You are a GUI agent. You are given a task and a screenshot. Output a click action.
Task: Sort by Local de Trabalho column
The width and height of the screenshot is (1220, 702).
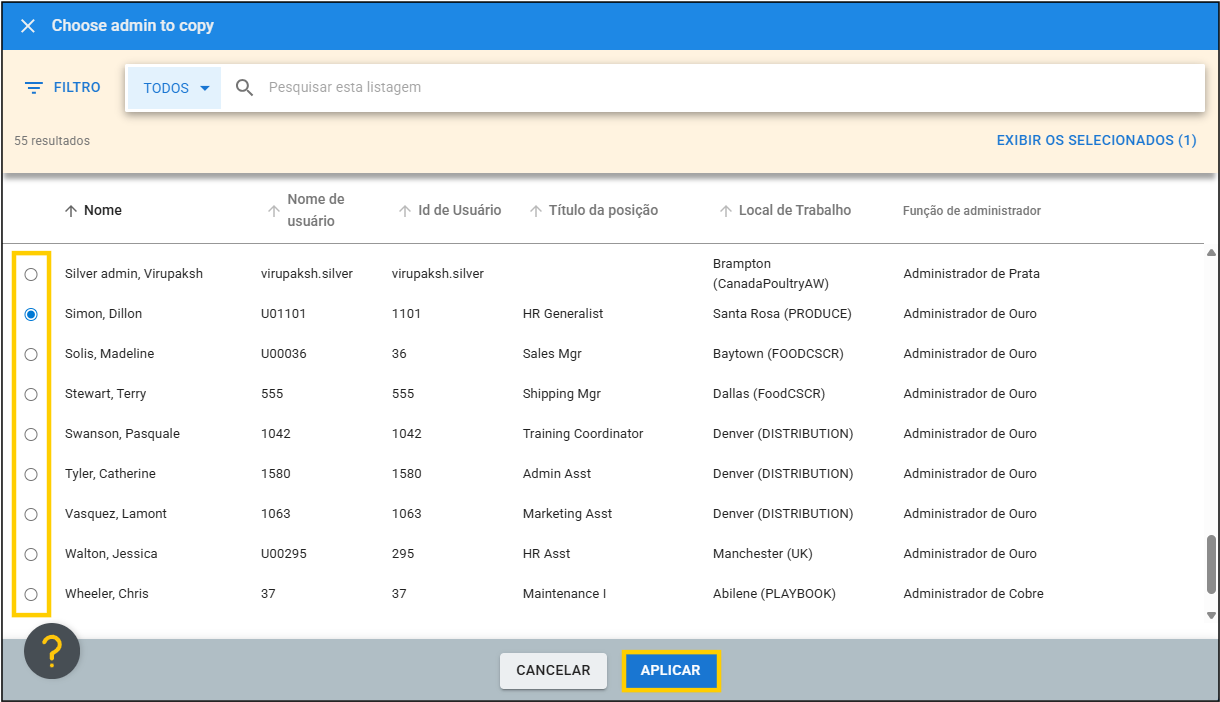click(785, 210)
